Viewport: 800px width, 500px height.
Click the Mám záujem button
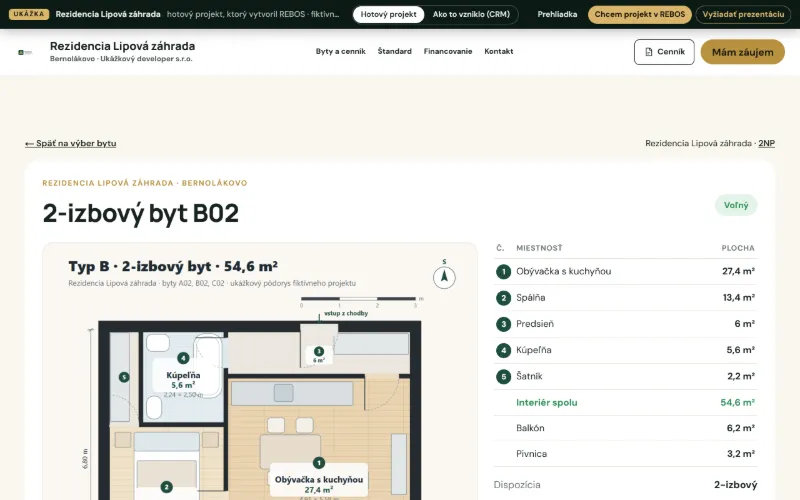coord(742,52)
